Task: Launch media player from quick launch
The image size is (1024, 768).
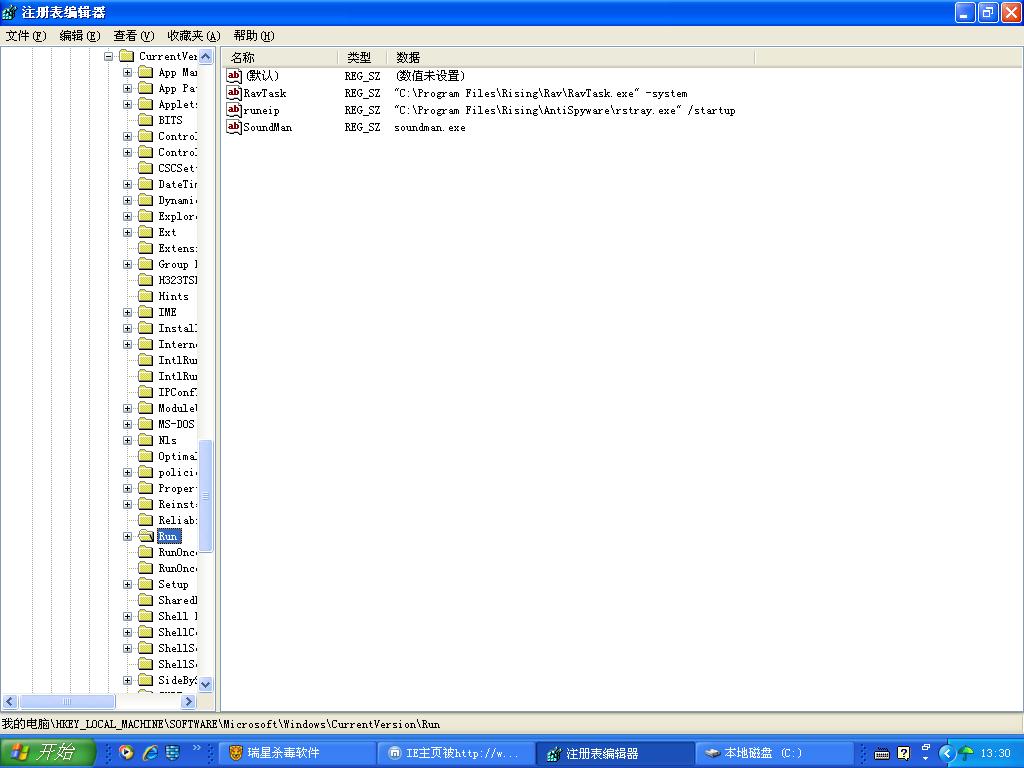Action: pos(126,753)
